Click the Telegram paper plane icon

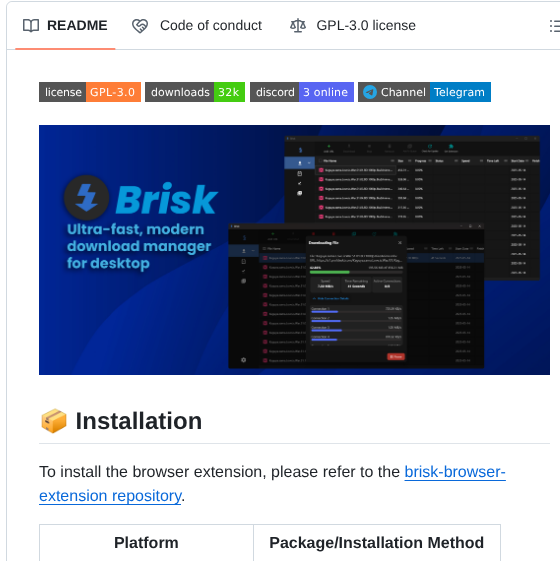tap(370, 92)
